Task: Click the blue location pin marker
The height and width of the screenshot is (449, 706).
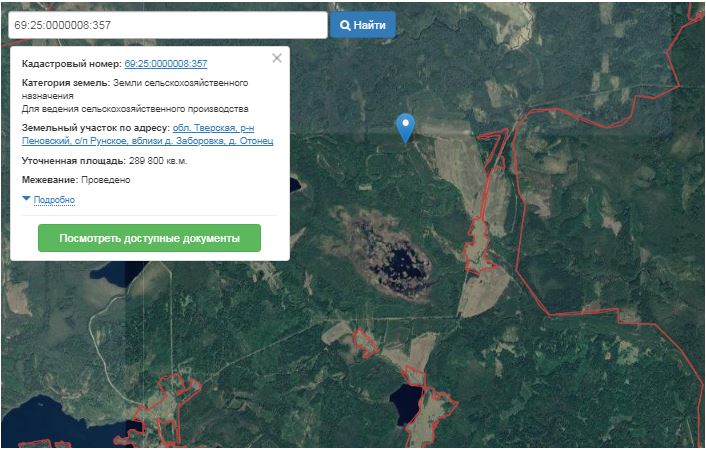Action: click(405, 127)
